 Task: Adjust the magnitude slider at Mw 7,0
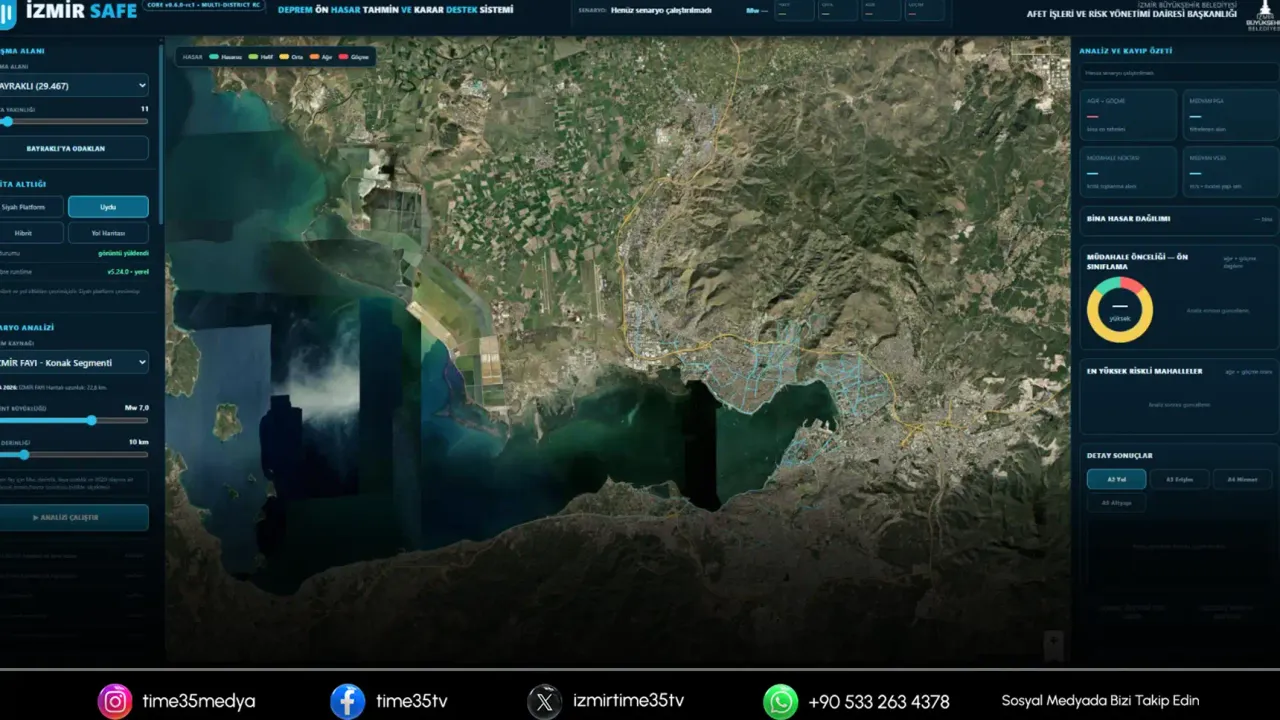pyautogui.click(x=74, y=420)
